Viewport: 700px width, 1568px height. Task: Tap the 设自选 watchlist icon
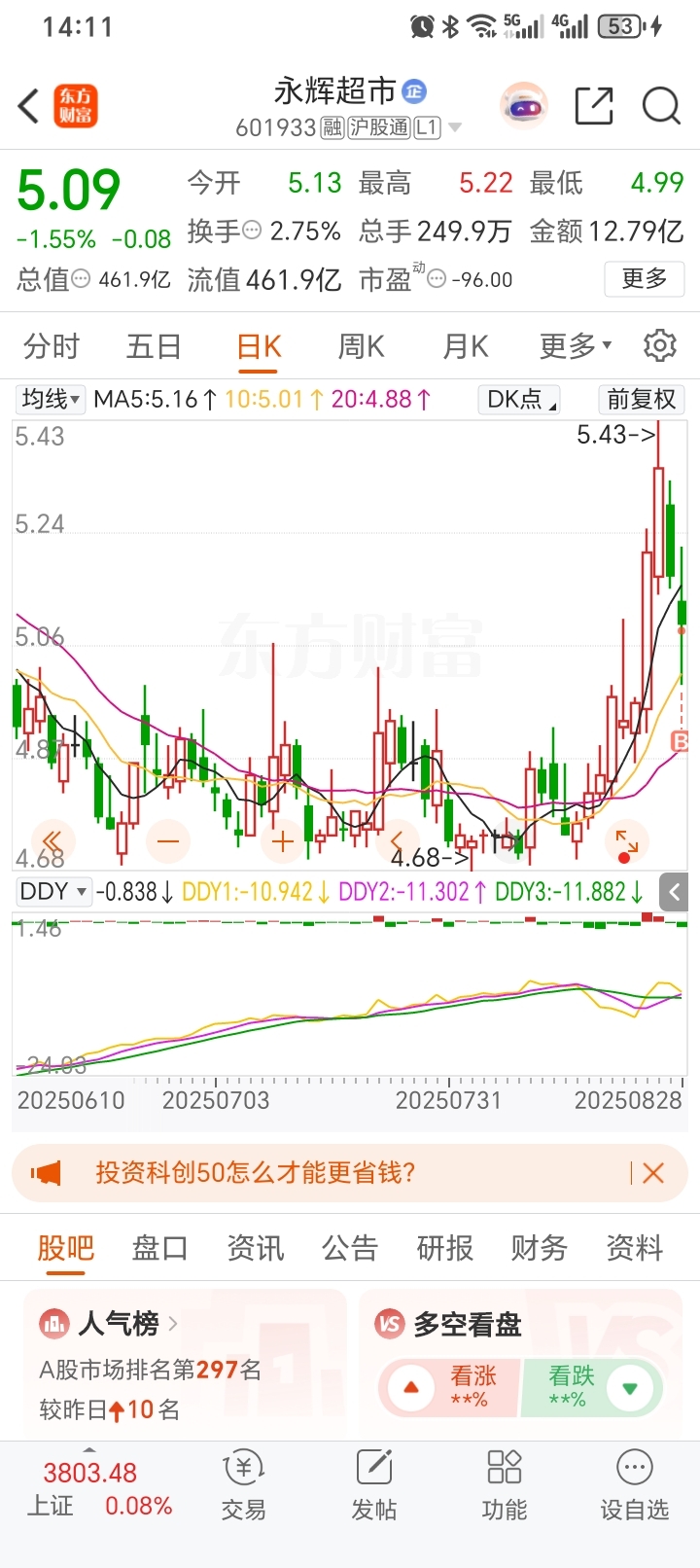click(x=635, y=1485)
